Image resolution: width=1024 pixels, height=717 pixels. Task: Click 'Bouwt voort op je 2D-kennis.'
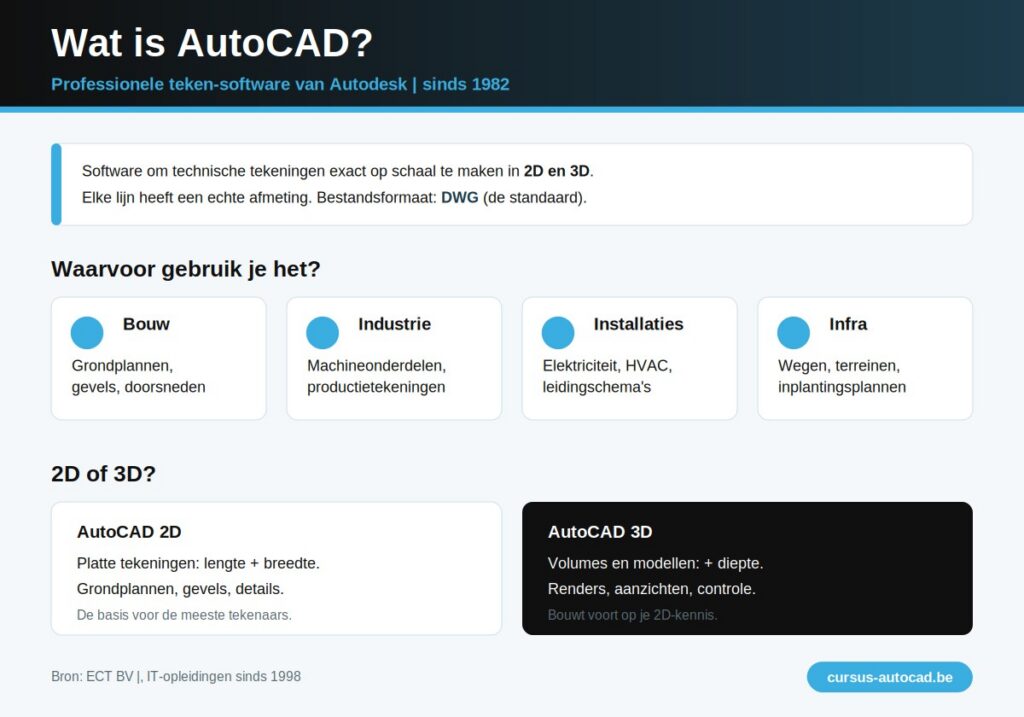coord(633,615)
